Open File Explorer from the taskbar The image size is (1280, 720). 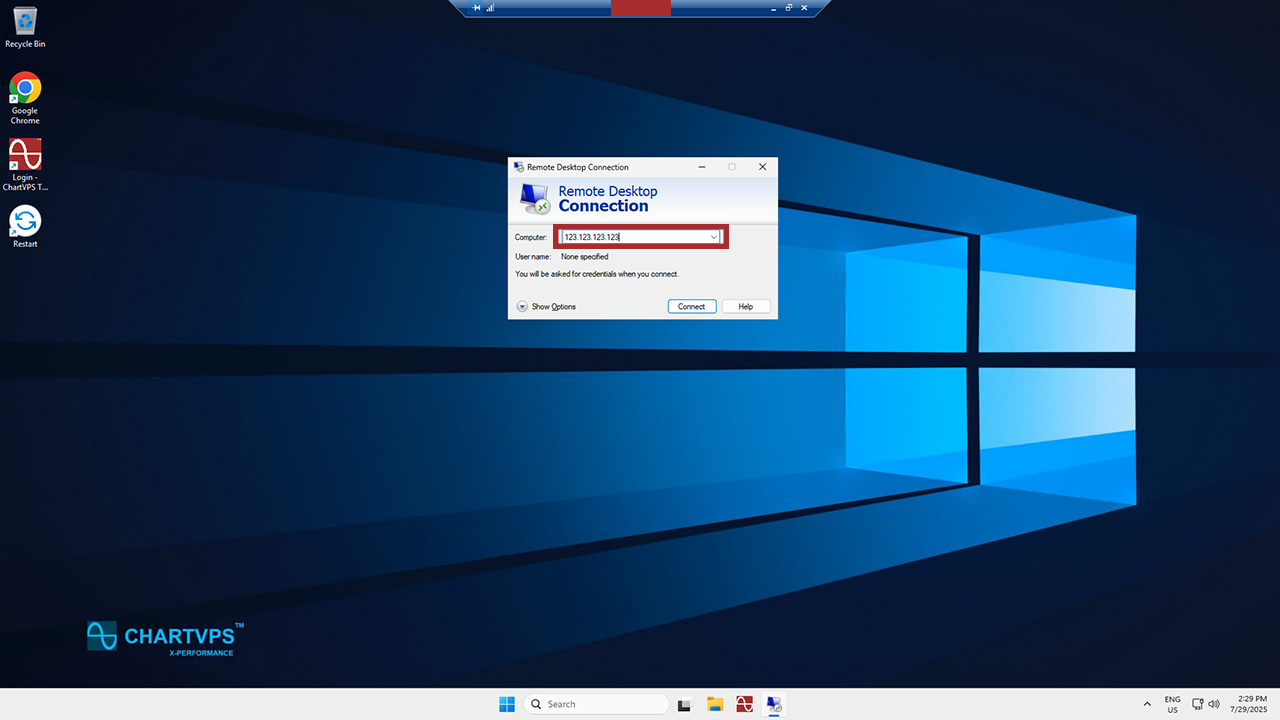click(715, 704)
